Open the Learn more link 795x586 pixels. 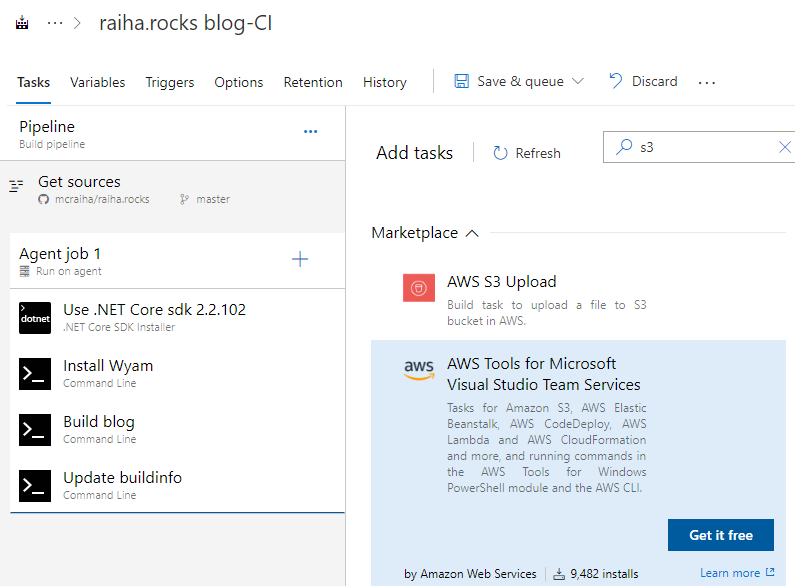(737, 573)
